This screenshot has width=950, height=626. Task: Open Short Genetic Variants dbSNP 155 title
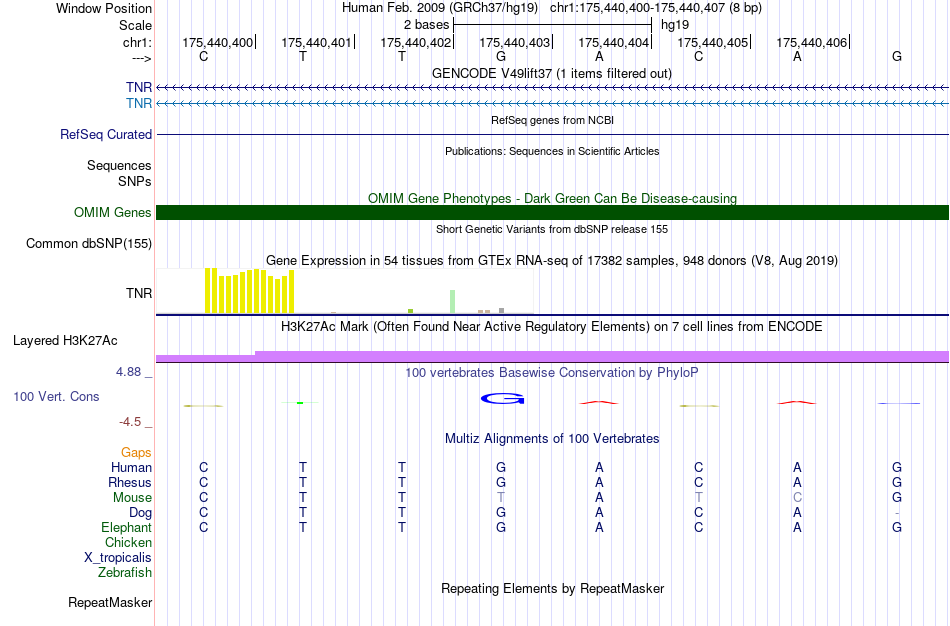[x=552, y=229]
